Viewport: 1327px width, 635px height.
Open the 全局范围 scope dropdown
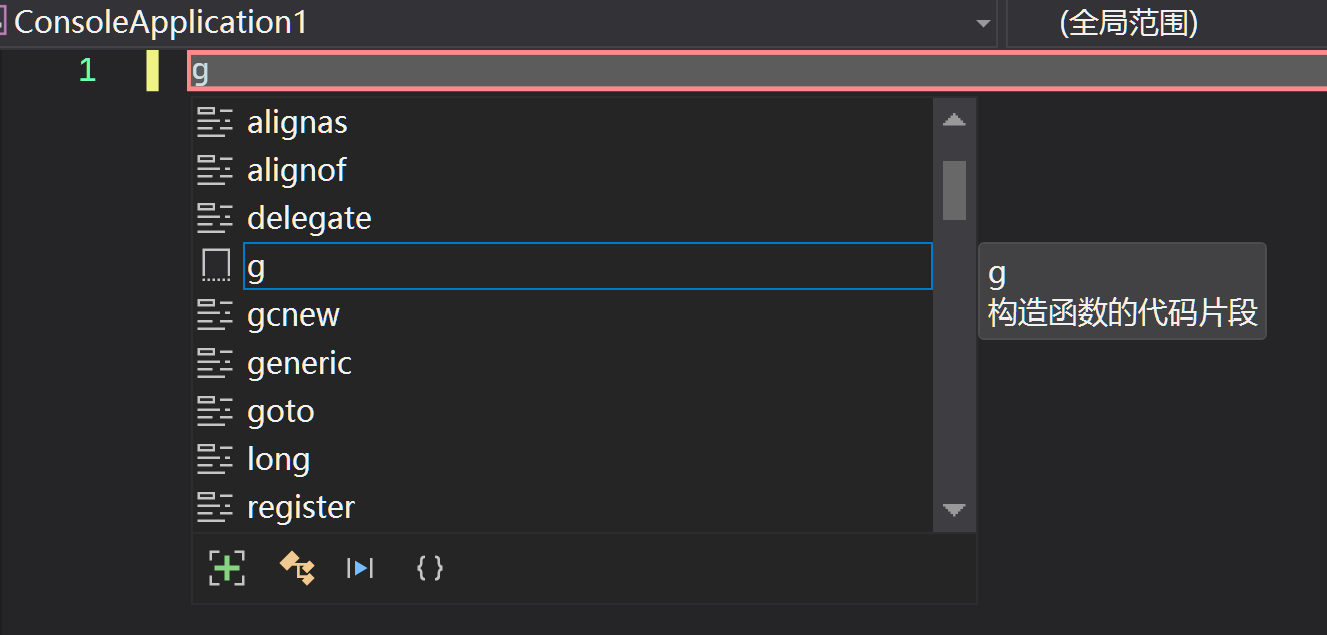(x=1166, y=23)
